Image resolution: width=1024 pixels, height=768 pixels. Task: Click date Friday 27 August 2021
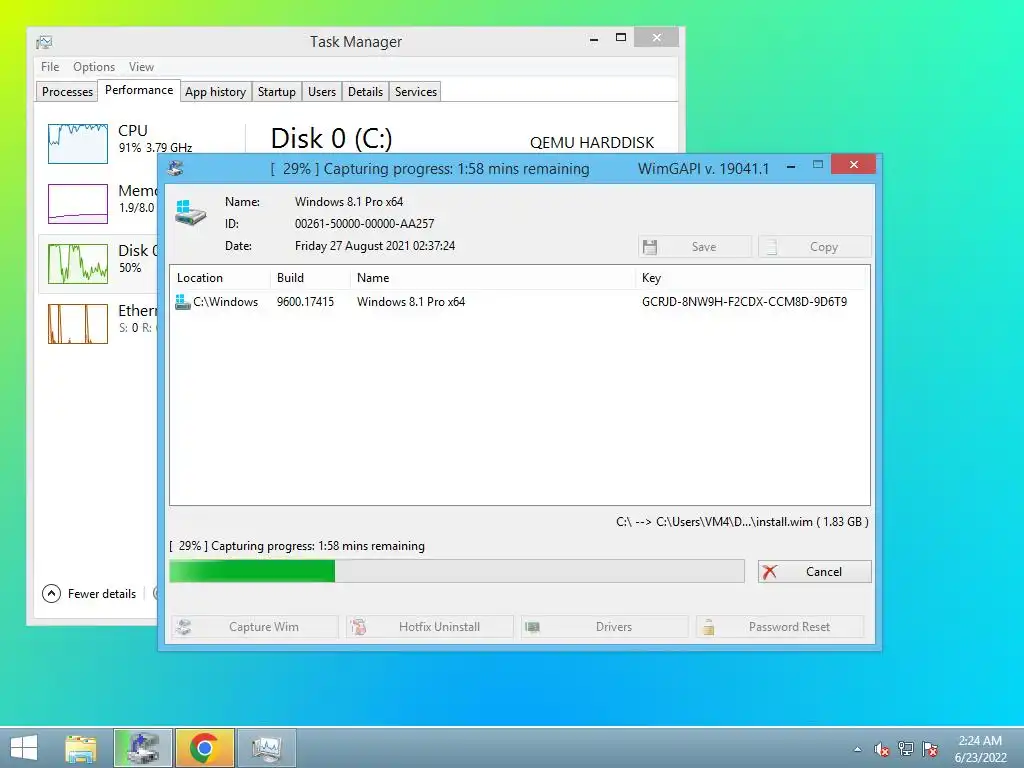click(x=375, y=246)
